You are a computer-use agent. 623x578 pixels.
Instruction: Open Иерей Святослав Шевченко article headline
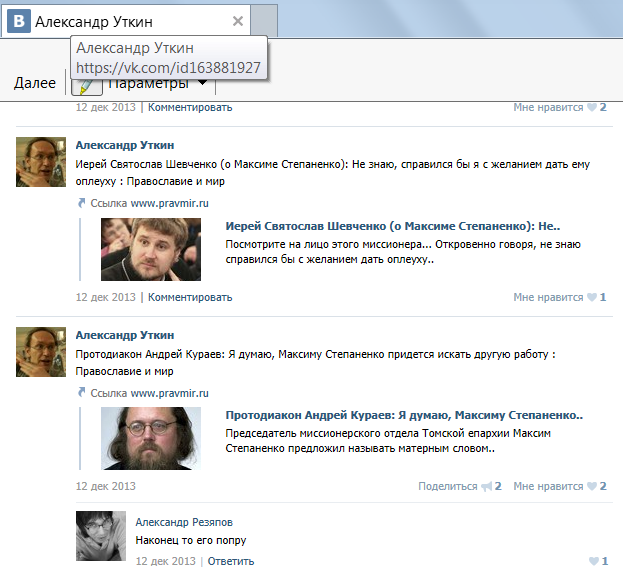click(x=393, y=226)
